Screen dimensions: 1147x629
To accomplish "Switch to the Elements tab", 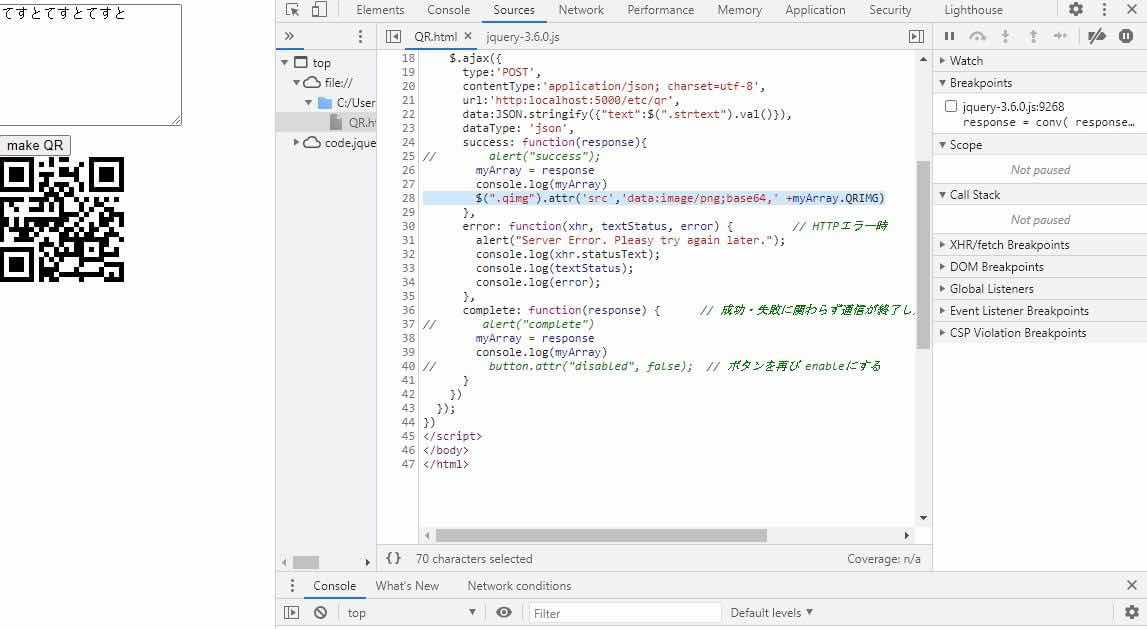I will (x=380, y=10).
